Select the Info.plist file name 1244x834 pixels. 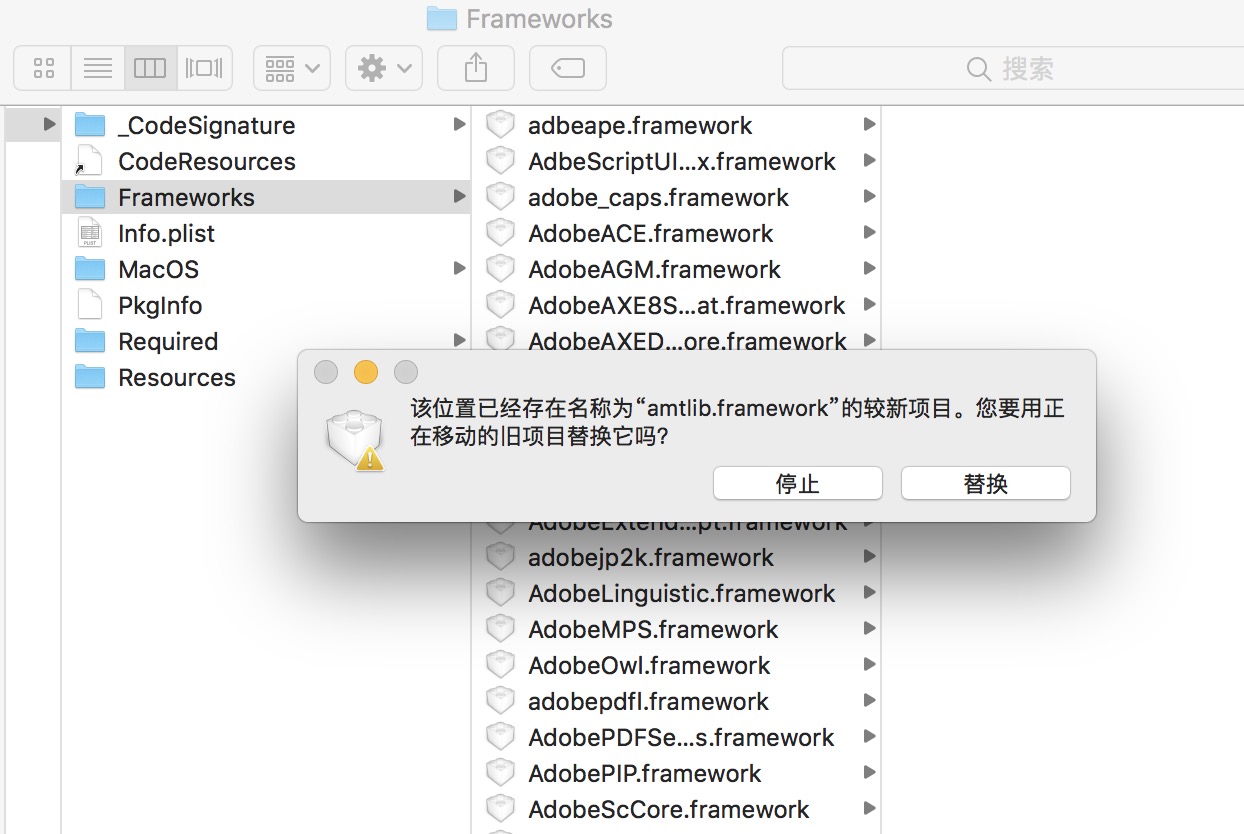(166, 233)
